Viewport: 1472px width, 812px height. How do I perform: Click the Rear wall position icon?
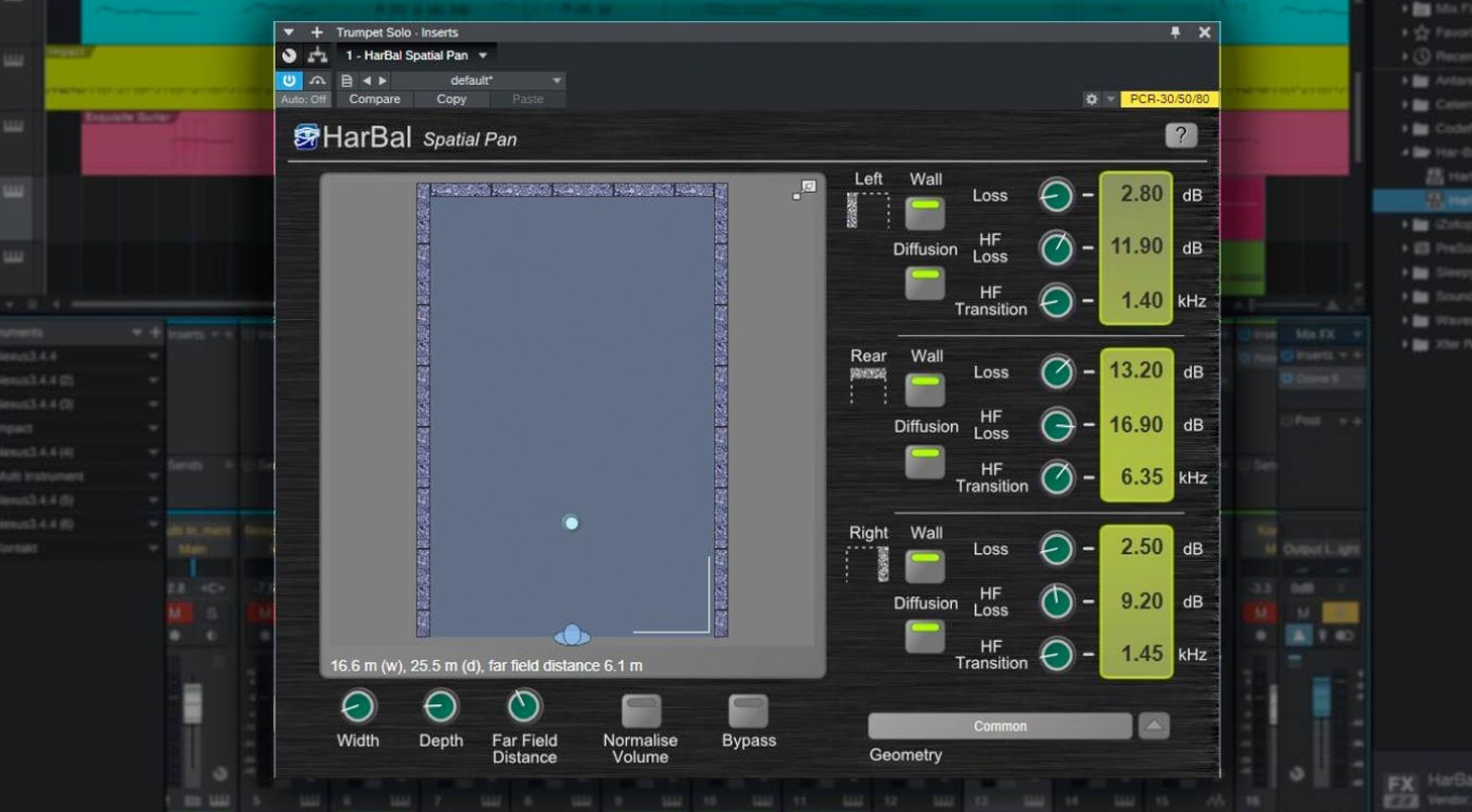click(868, 385)
